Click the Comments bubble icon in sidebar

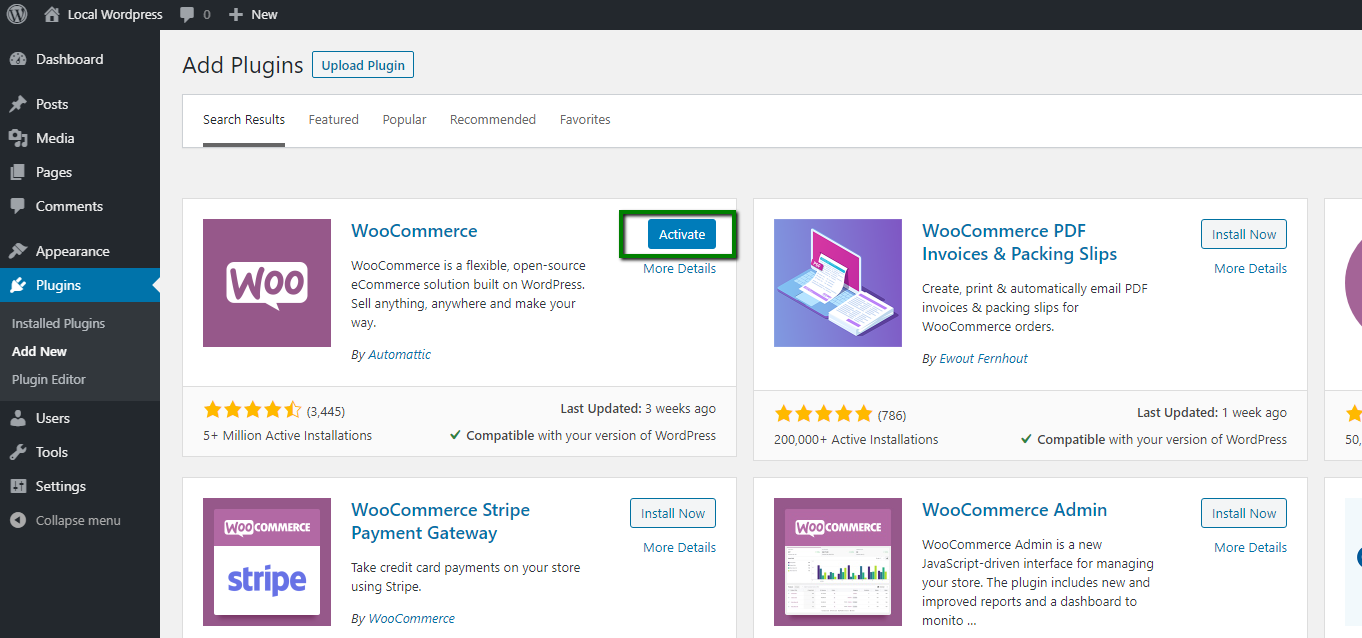click(x=18, y=206)
